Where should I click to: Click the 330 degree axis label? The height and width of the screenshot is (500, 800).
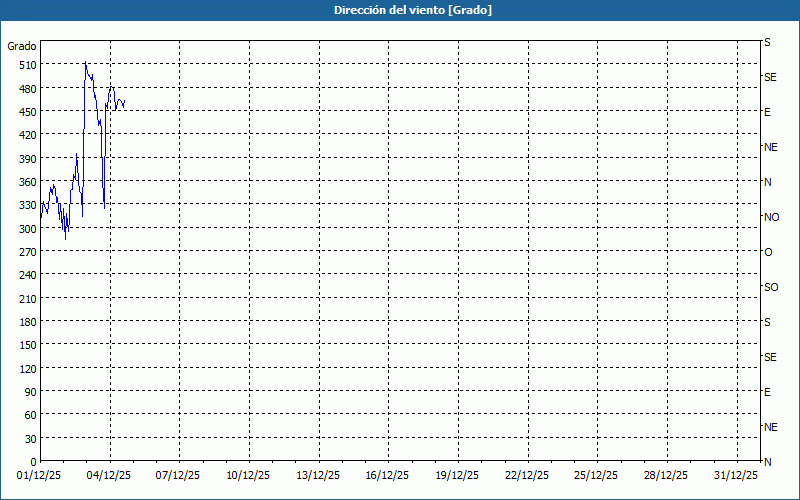[28, 205]
